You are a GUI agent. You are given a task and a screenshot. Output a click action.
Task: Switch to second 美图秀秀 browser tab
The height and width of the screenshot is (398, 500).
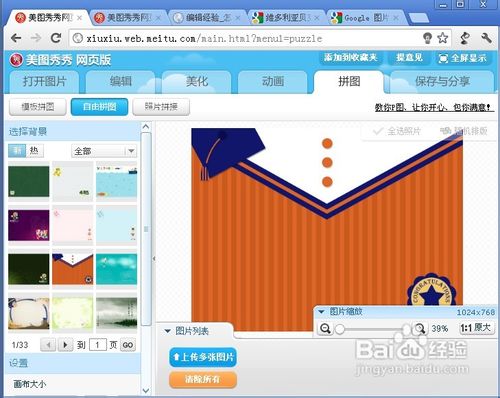(128, 18)
